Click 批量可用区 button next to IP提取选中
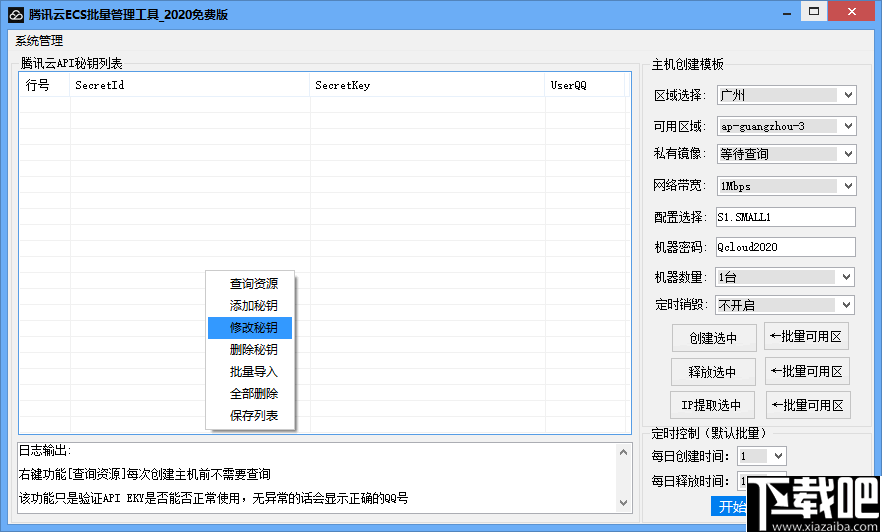Viewport: 882px width, 532px height. [x=808, y=405]
